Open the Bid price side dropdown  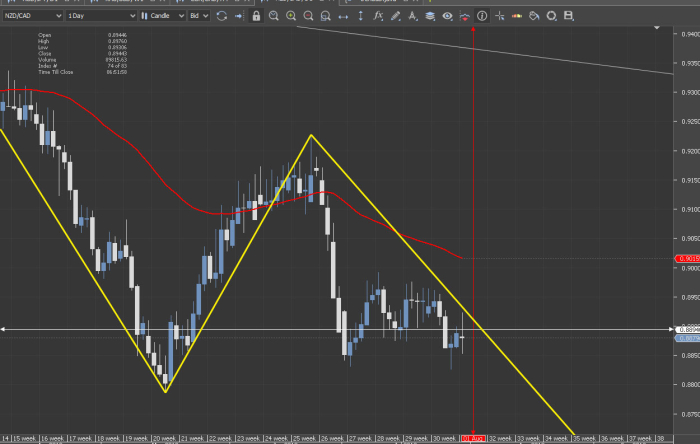point(199,16)
